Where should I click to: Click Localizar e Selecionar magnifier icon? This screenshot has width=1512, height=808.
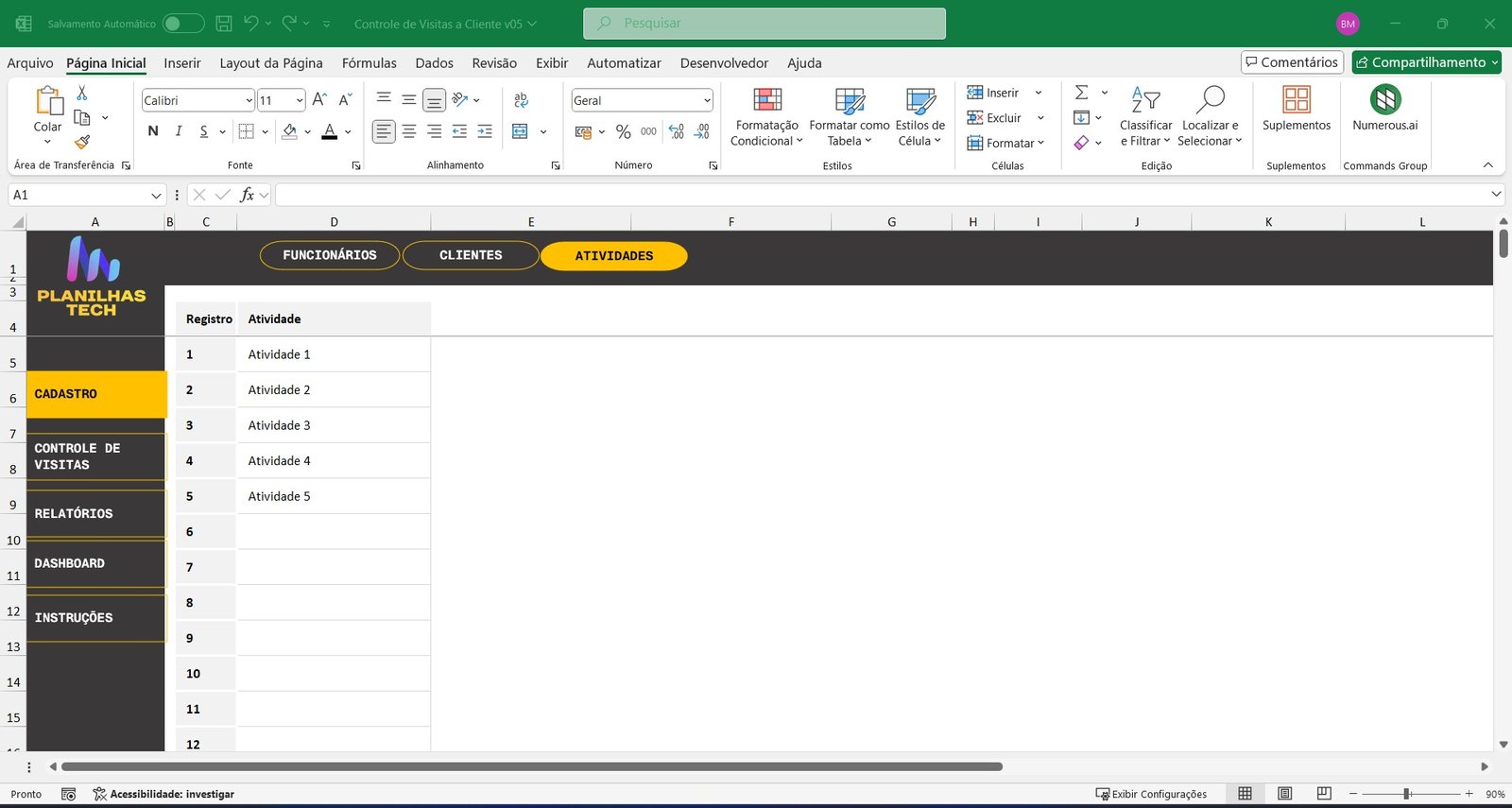(1210, 99)
